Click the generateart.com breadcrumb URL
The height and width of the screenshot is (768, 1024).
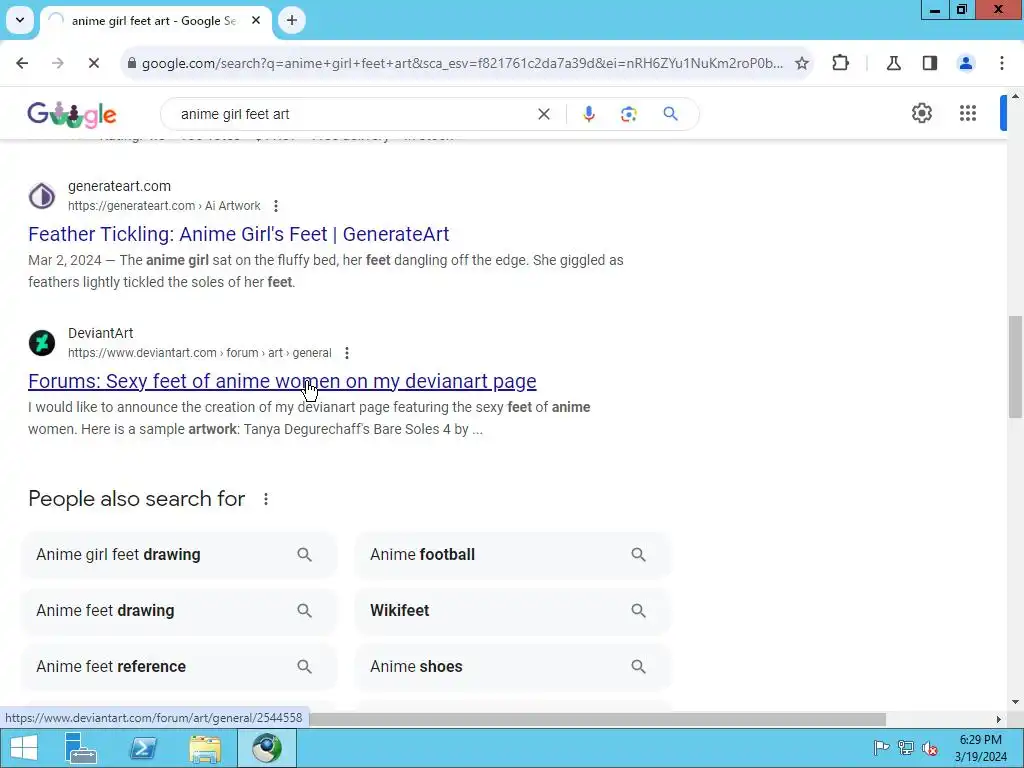tap(164, 206)
